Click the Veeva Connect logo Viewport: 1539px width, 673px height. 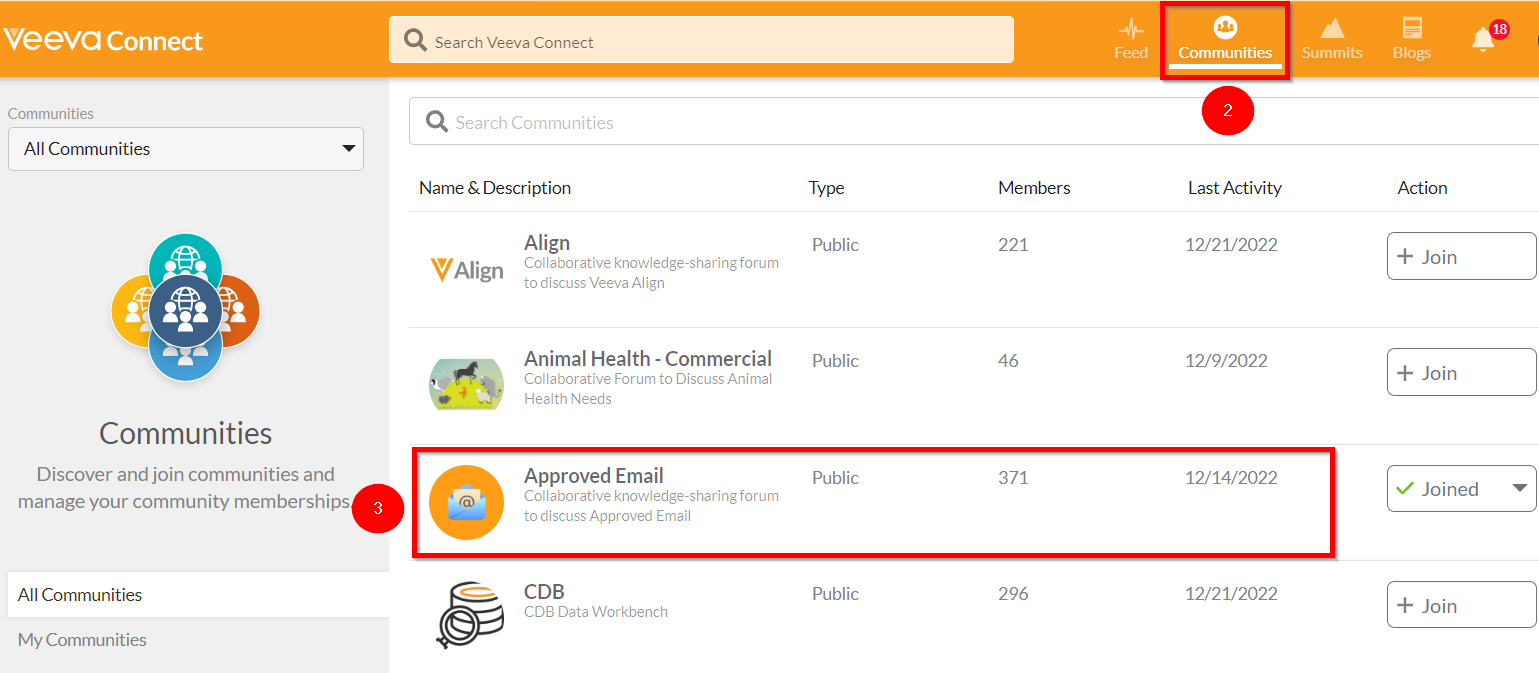[103, 40]
